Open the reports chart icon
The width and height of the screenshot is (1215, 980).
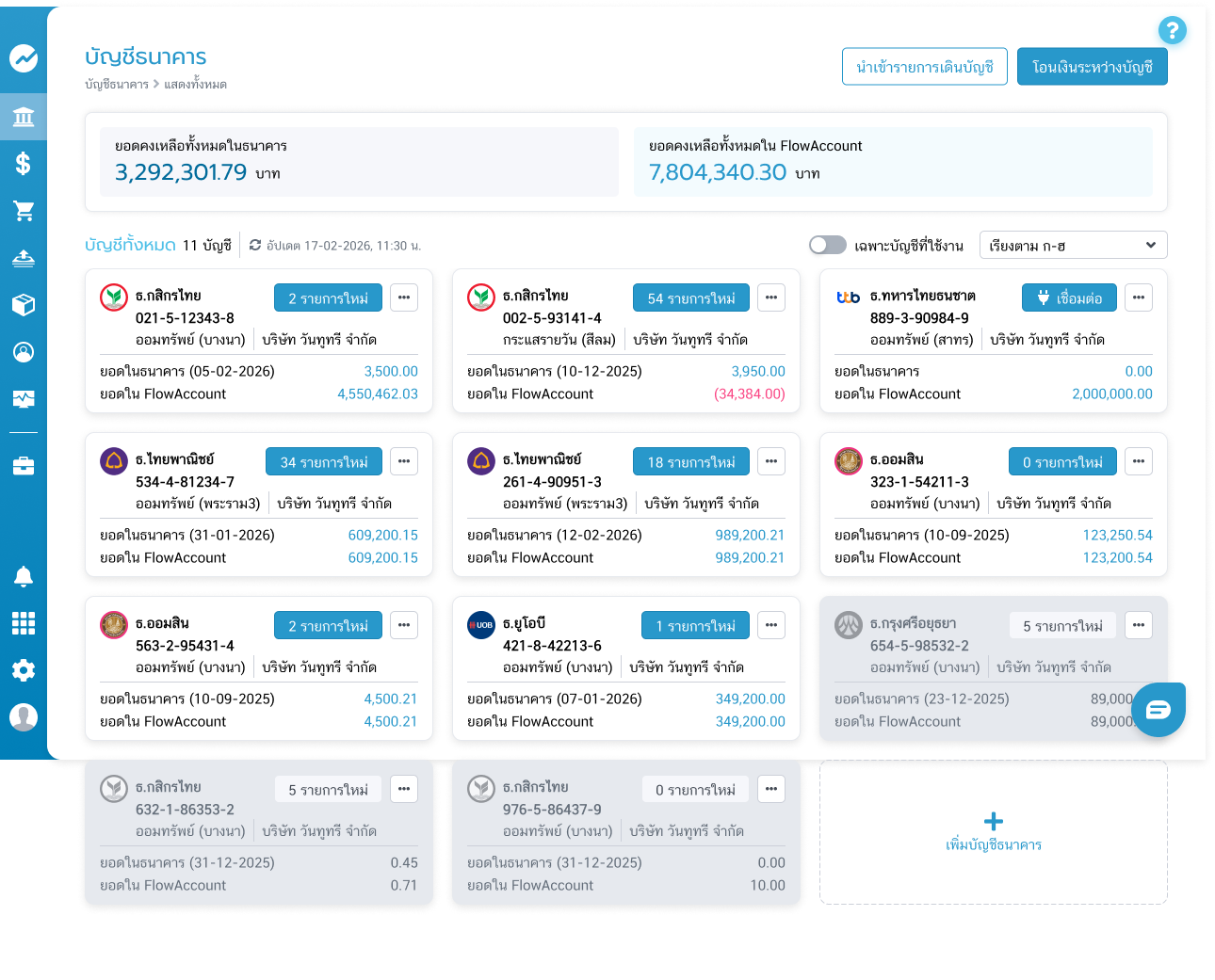[x=24, y=399]
